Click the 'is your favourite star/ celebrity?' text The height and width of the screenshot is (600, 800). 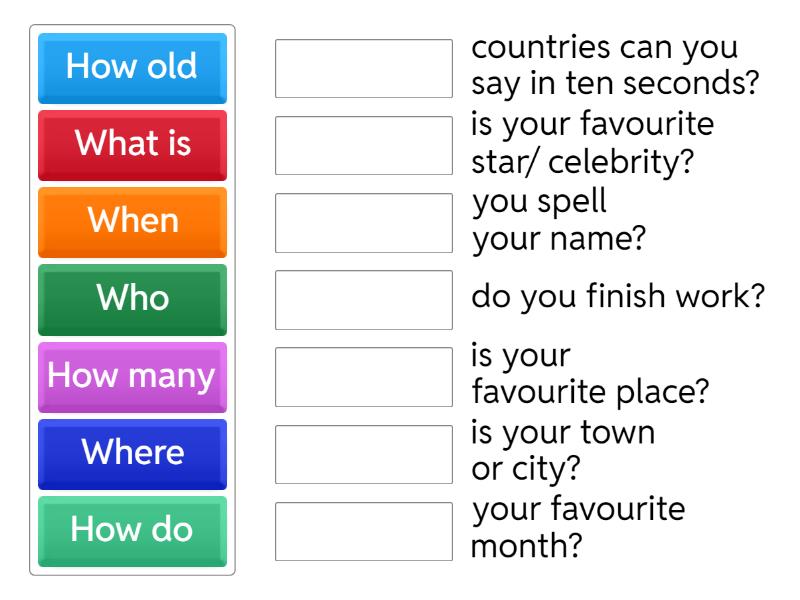pyautogui.click(x=592, y=142)
